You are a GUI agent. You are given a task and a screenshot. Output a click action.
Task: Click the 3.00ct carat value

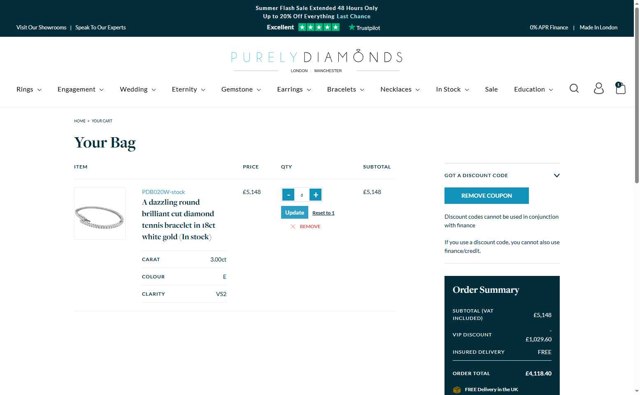pyautogui.click(x=218, y=260)
